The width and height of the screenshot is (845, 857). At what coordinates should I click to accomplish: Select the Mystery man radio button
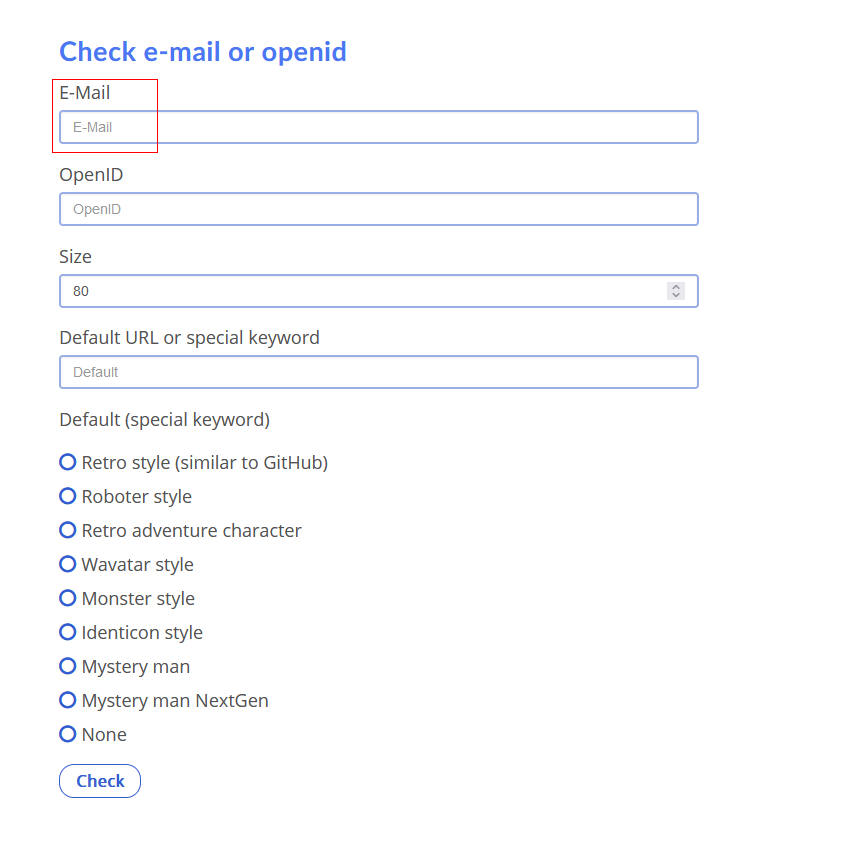click(68, 666)
